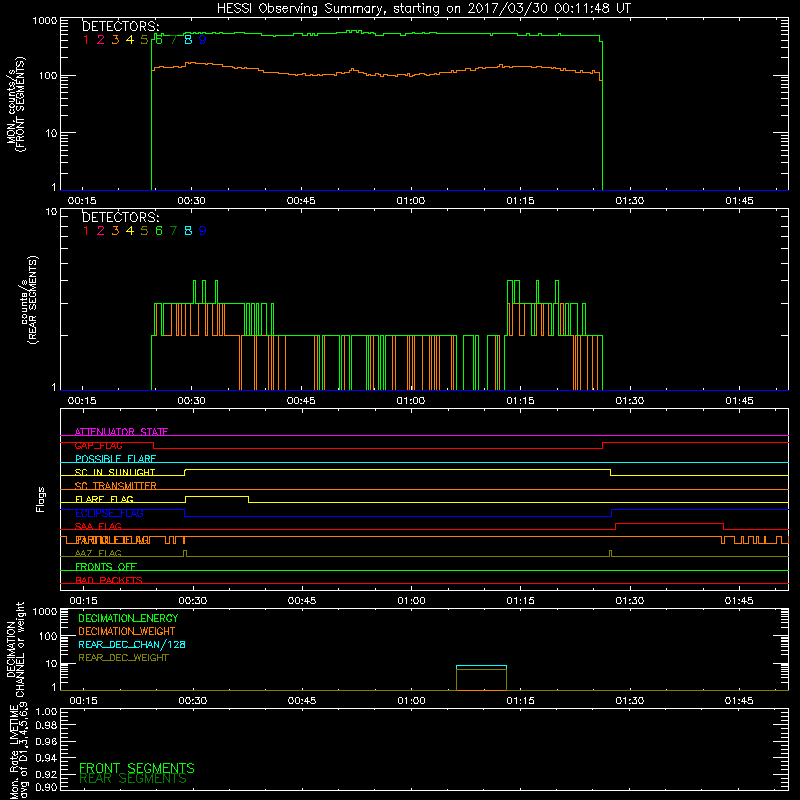
Task: Click the FRONTS_OFF flag label
Action: click(106, 567)
